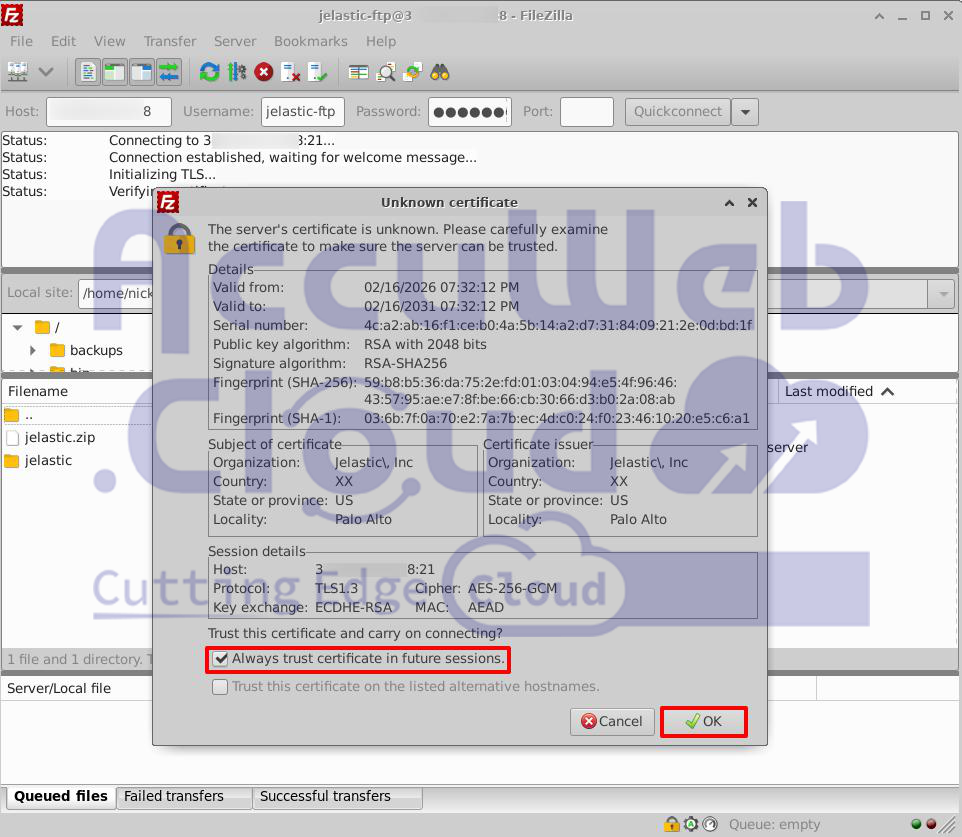962x837 pixels.
Task: Open the Site Manager icon
Action: [x=17, y=72]
